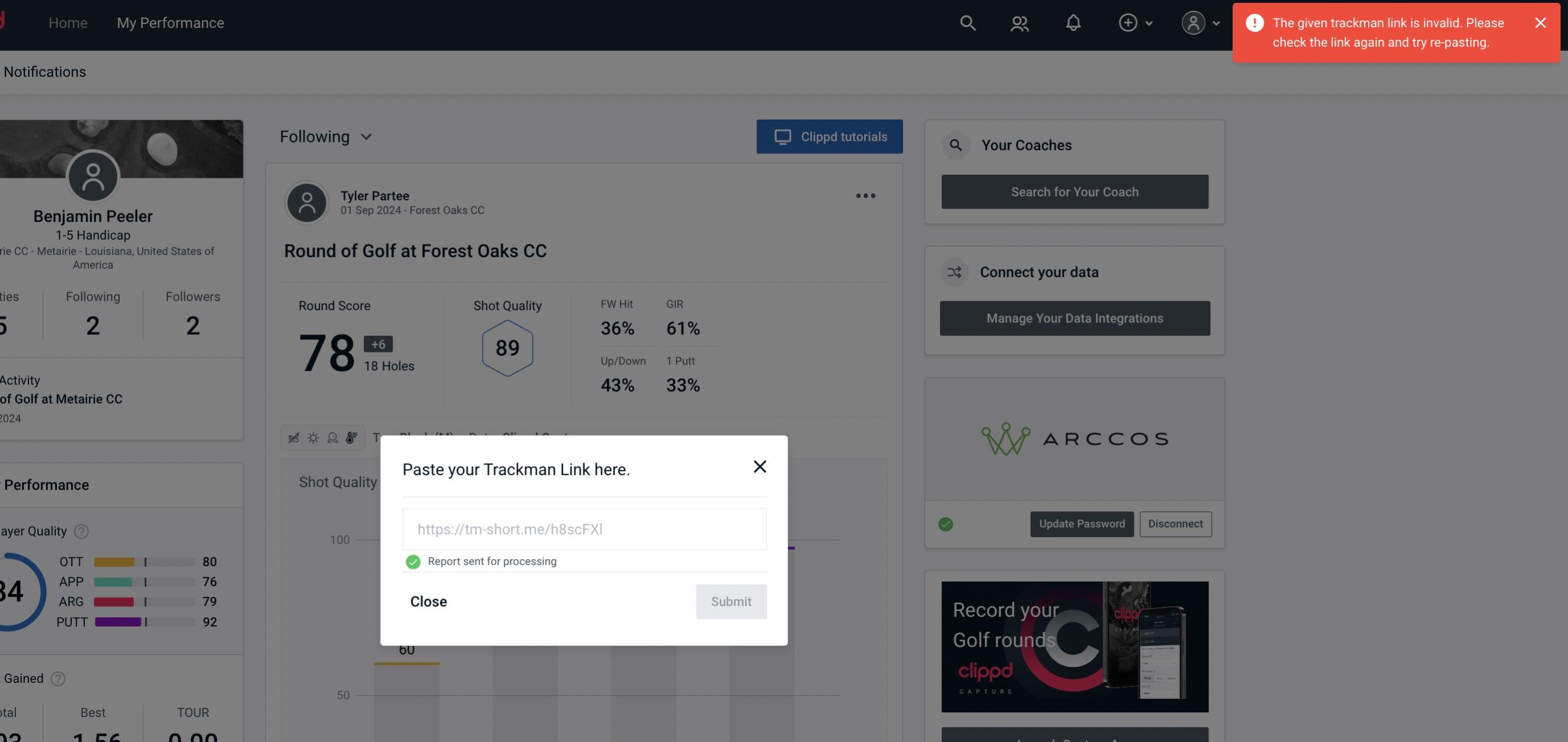Click the plus/add content icon
Screen dimensions: 1568x742
tap(1128, 22)
